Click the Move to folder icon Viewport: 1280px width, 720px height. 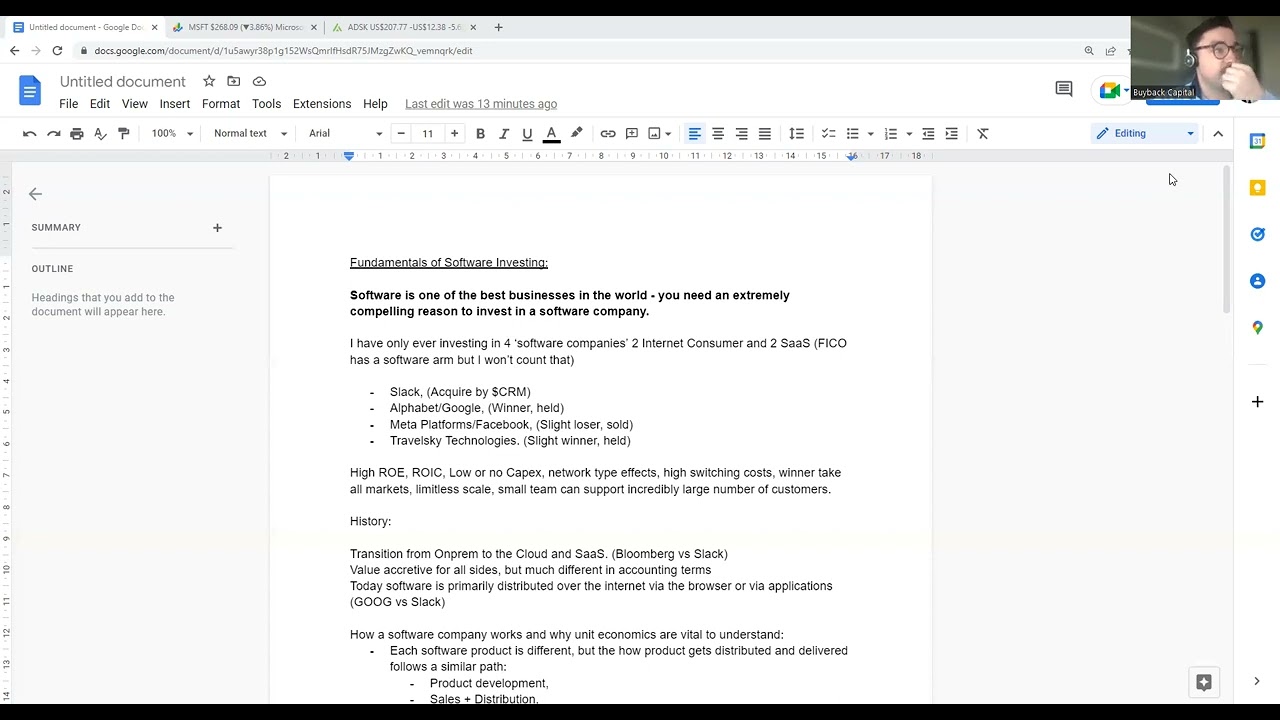pos(234,81)
